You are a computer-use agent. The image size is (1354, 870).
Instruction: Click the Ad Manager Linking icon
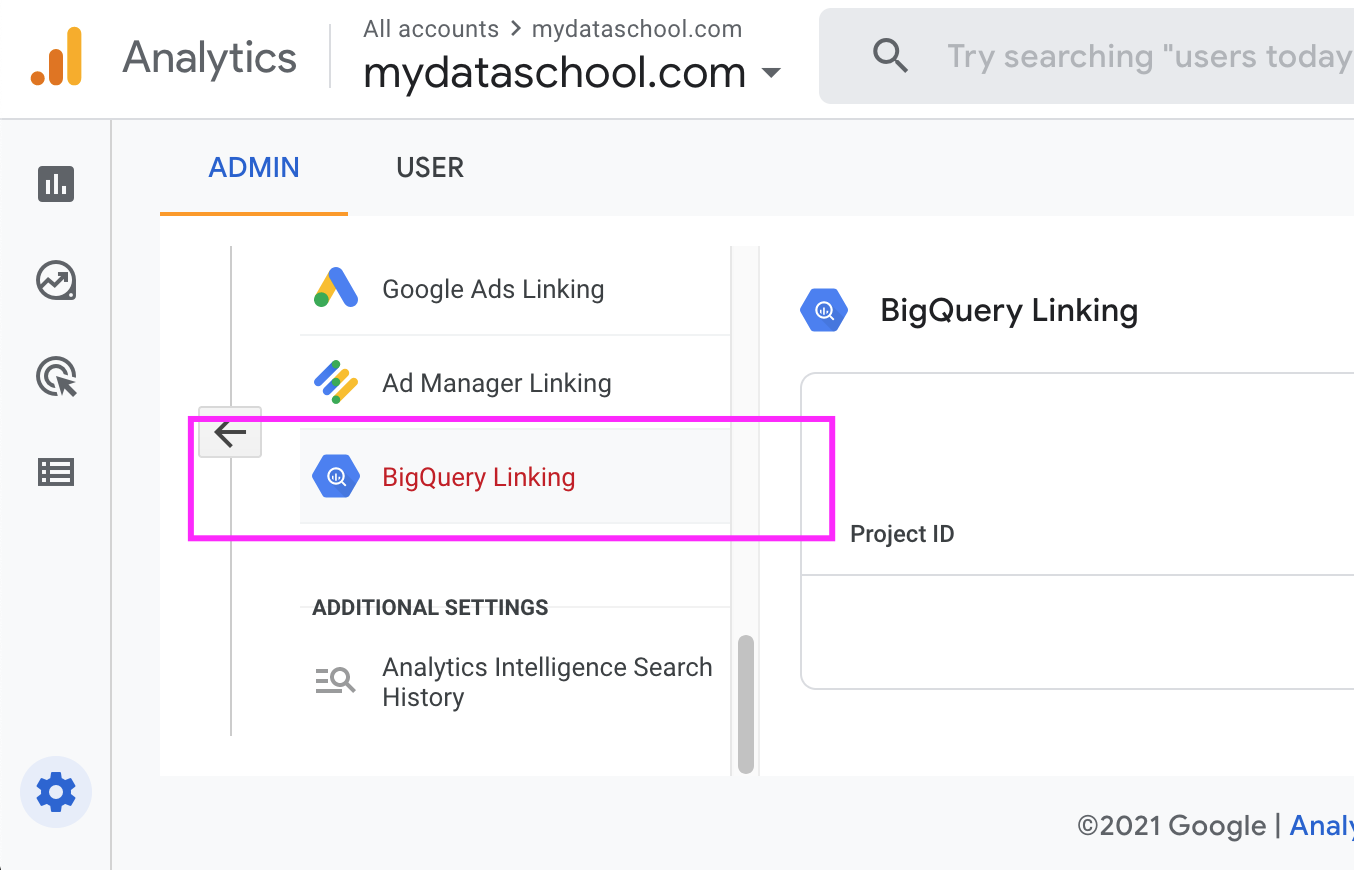point(336,382)
